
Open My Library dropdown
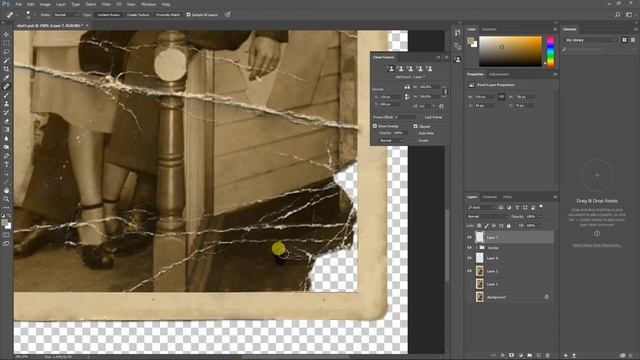(x=591, y=40)
